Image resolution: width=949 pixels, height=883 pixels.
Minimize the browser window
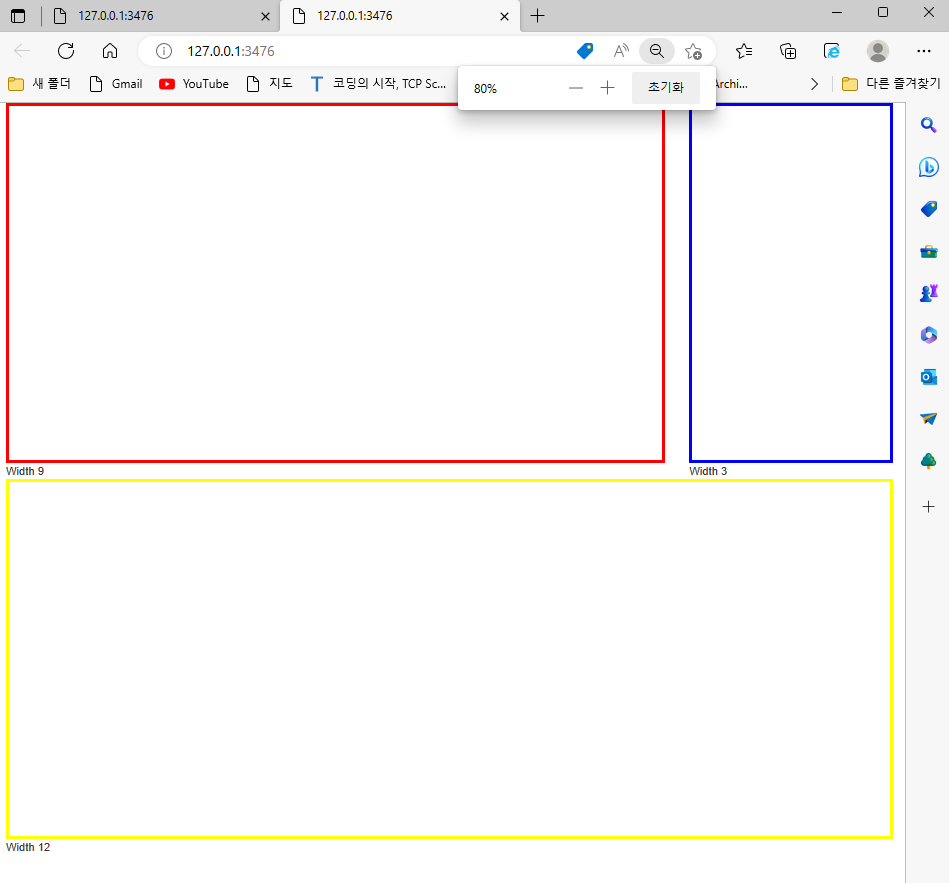837,13
